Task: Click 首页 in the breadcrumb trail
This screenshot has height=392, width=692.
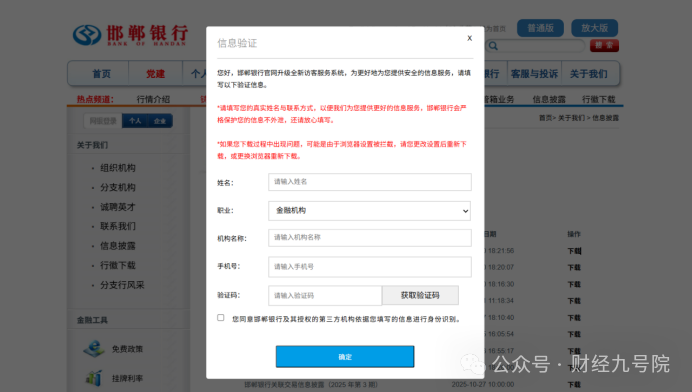Action: click(545, 118)
